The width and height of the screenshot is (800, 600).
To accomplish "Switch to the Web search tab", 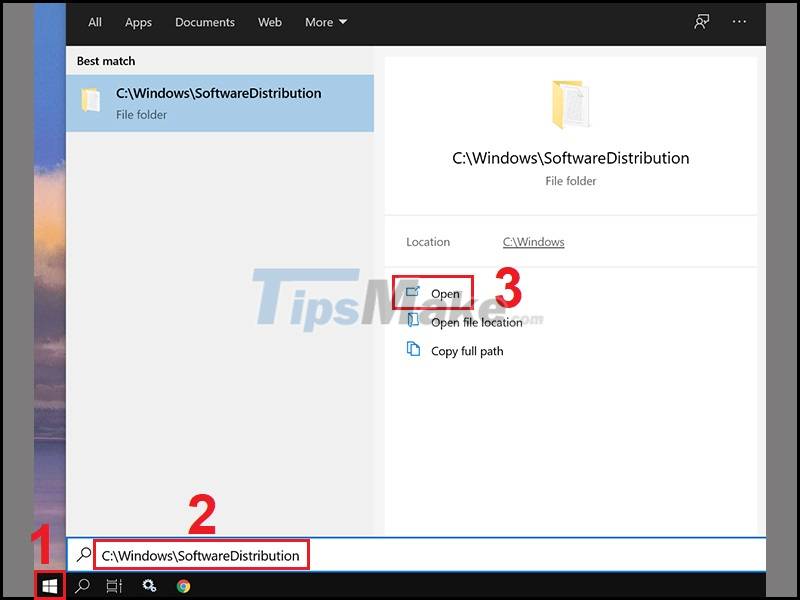I will (269, 22).
